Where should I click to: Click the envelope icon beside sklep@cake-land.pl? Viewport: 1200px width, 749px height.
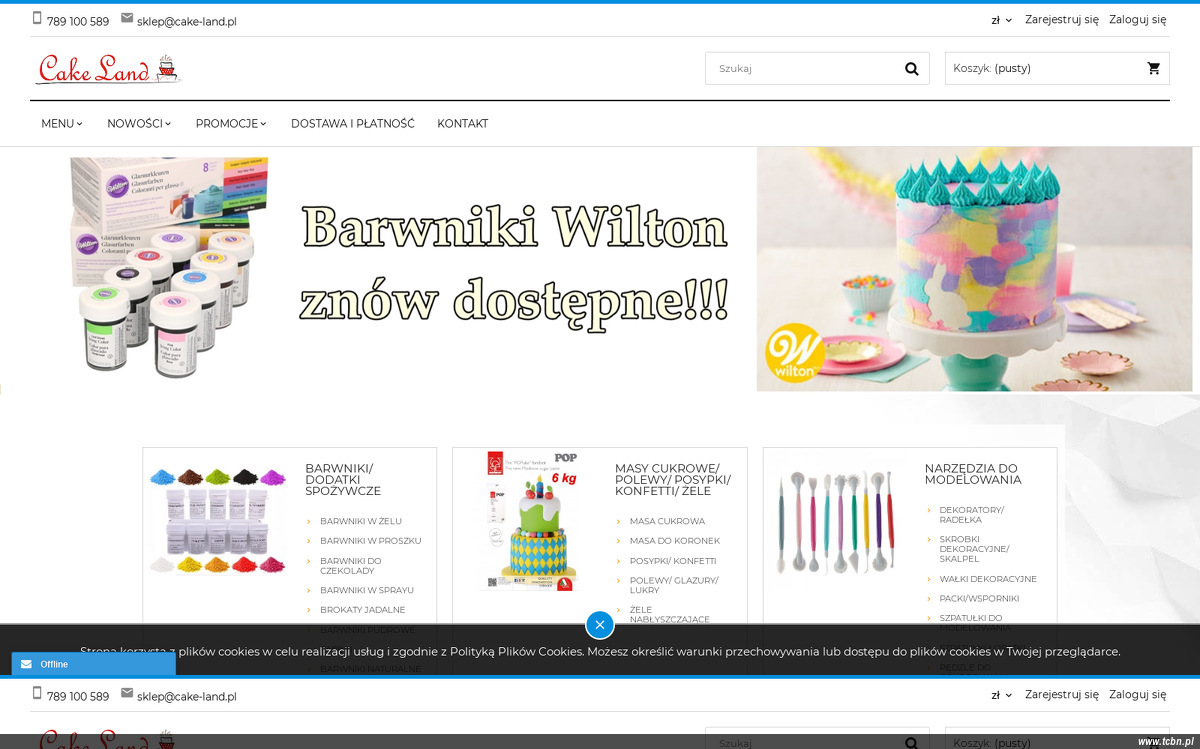click(127, 17)
